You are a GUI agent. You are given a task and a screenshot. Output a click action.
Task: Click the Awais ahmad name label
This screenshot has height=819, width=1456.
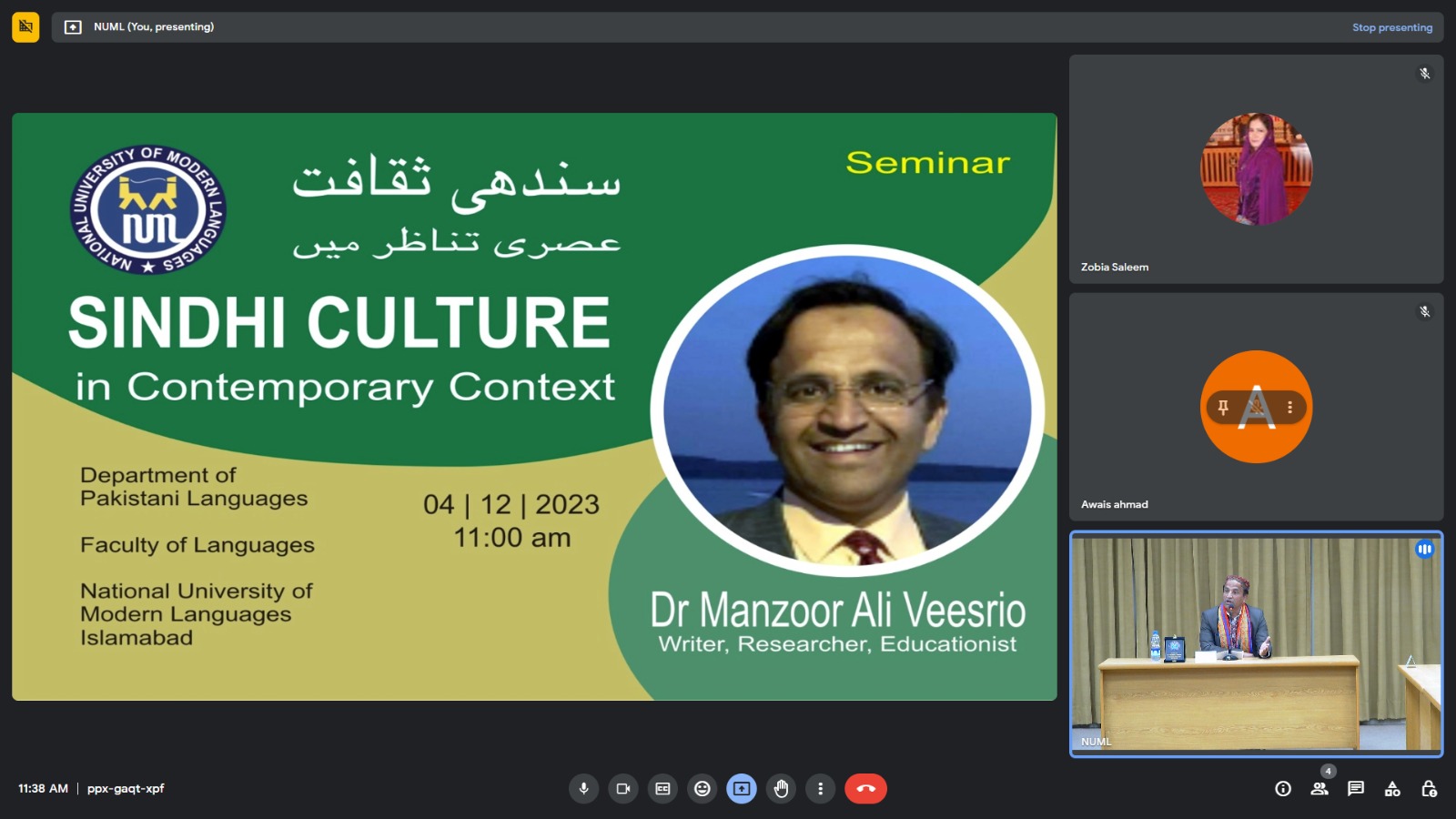pyautogui.click(x=1115, y=504)
